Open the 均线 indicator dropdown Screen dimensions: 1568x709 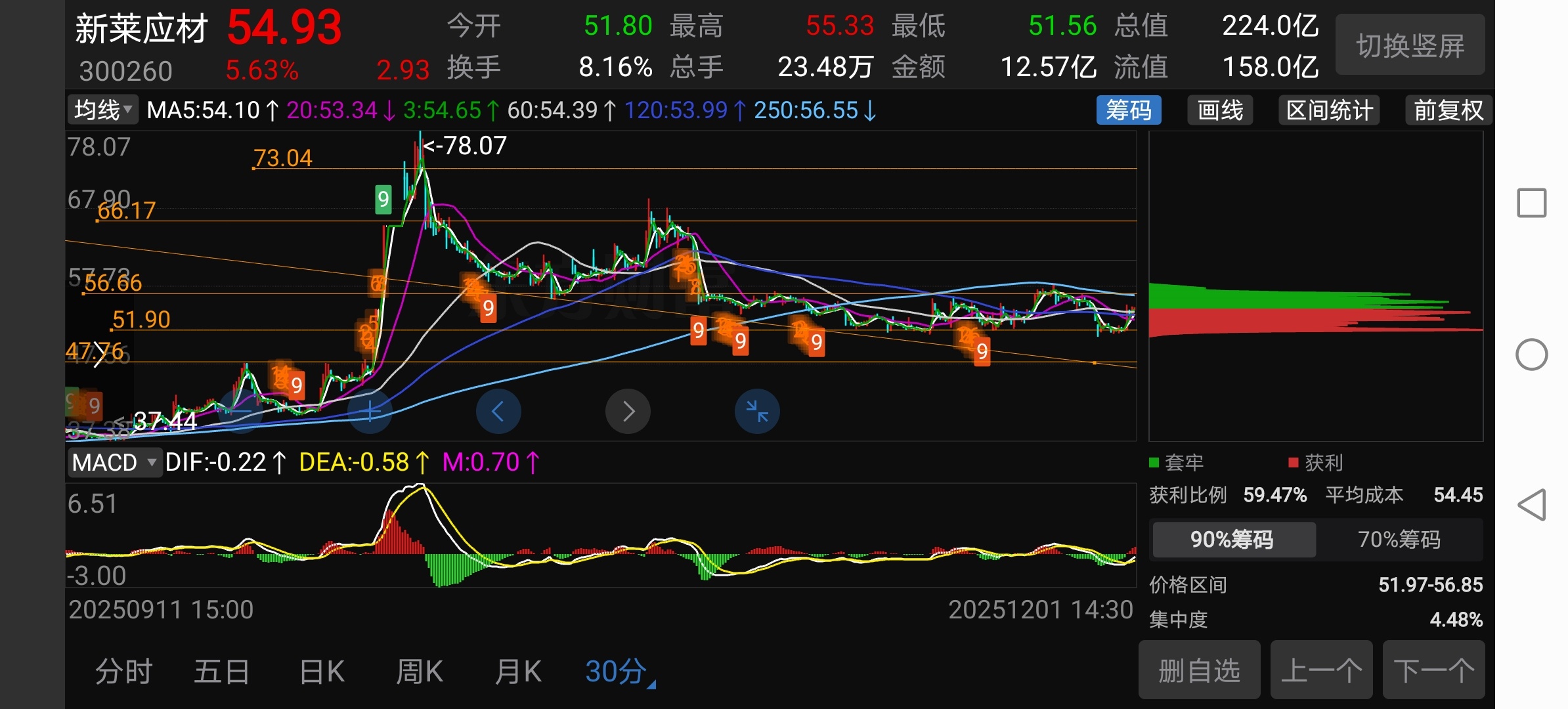pos(103,110)
